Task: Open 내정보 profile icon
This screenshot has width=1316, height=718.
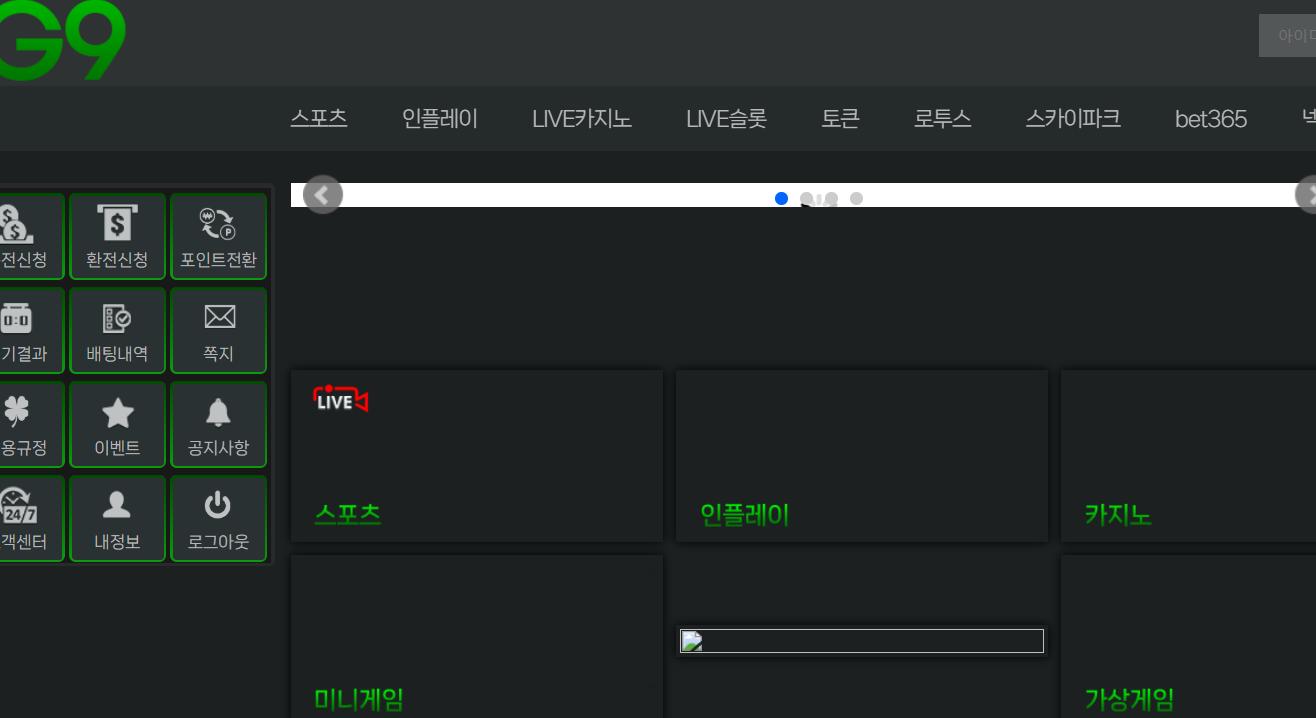Action: click(117, 507)
